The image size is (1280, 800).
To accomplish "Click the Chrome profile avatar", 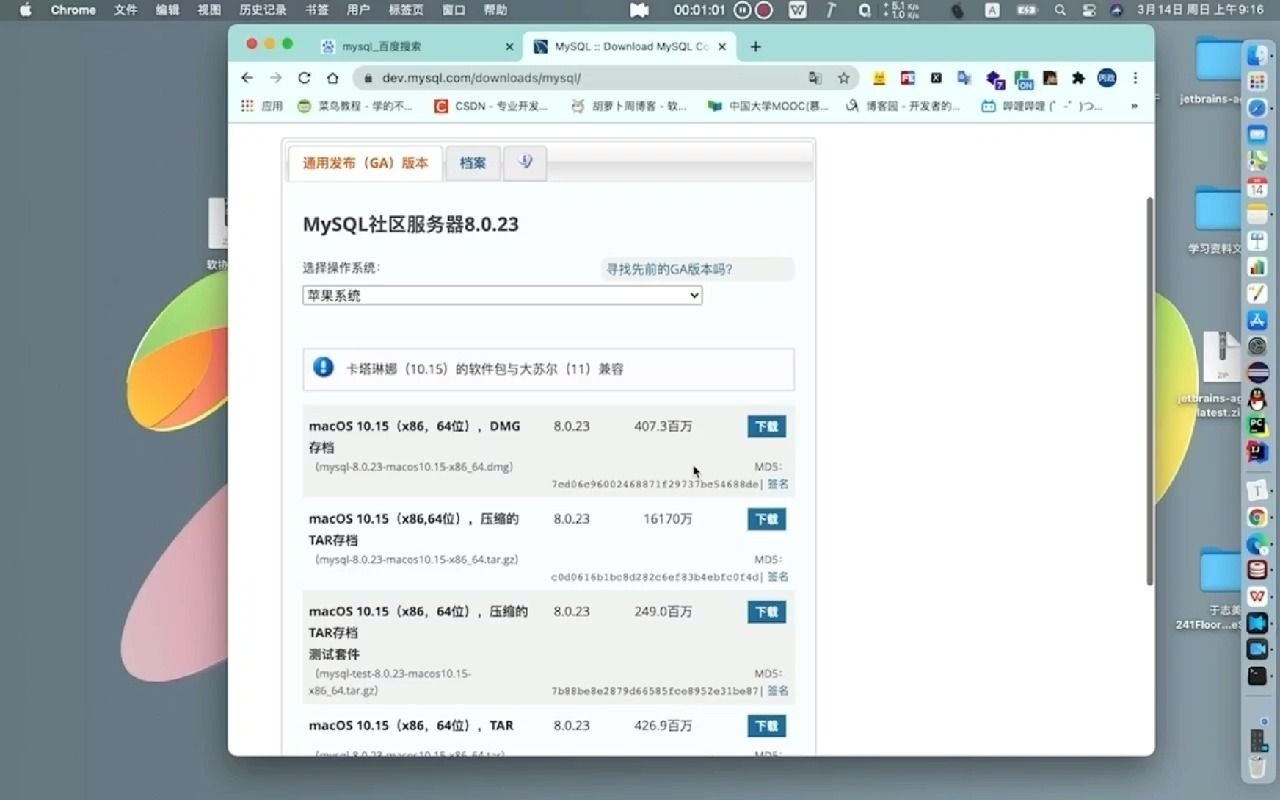I will click(x=1106, y=78).
